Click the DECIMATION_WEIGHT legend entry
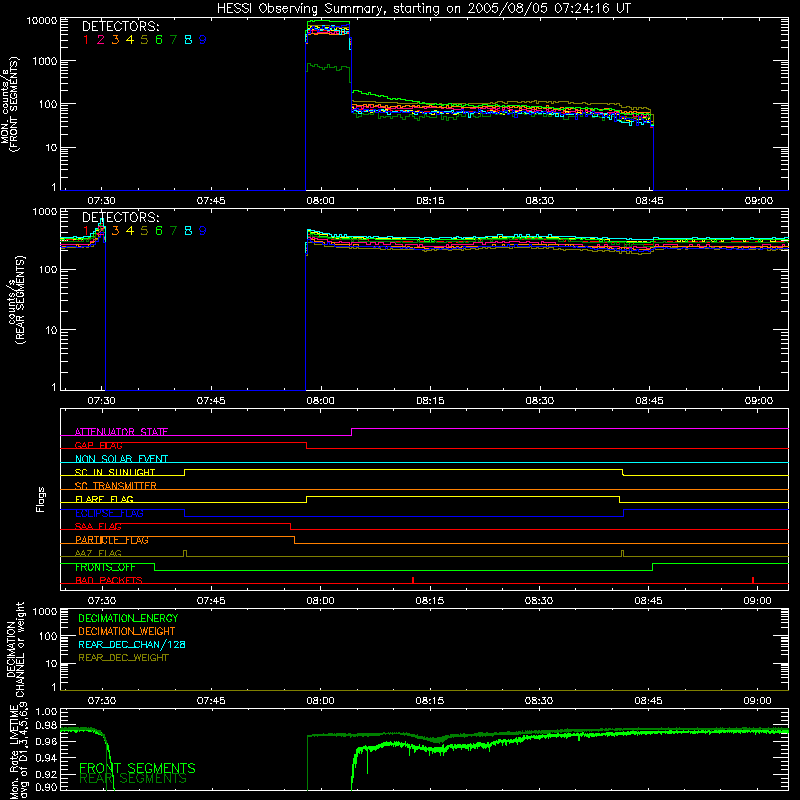This screenshot has width=800, height=800. 127,631
